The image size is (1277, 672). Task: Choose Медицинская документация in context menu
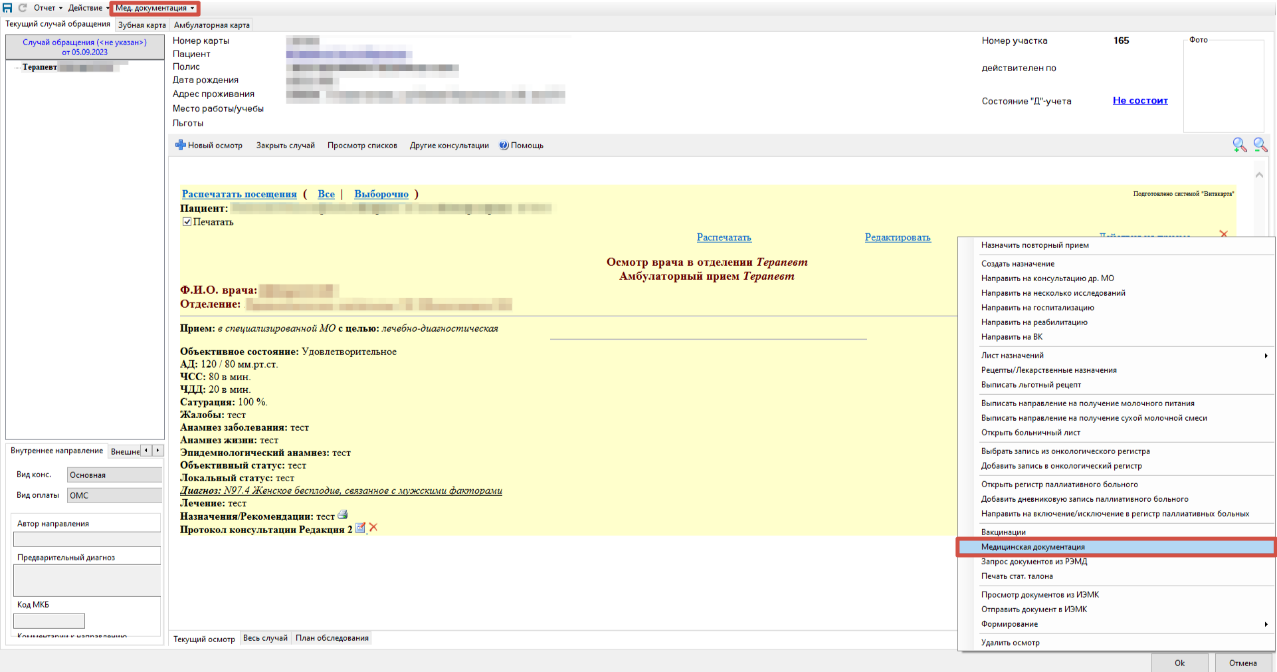(x=1116, y=547)
